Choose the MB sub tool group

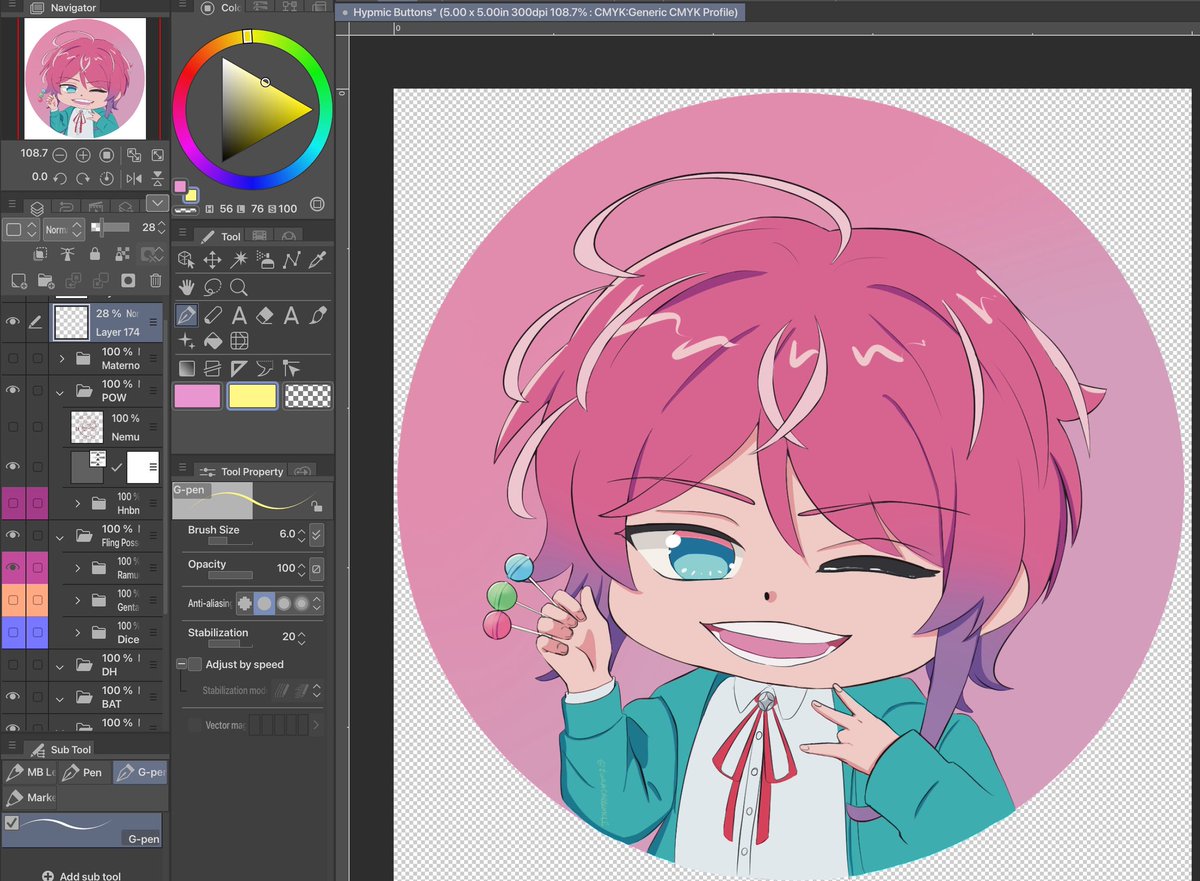[x=28, y=773]
